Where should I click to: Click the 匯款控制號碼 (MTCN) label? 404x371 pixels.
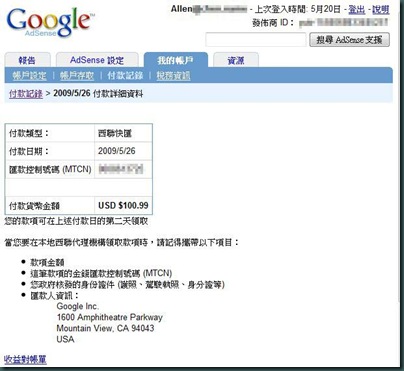(50, 169)
